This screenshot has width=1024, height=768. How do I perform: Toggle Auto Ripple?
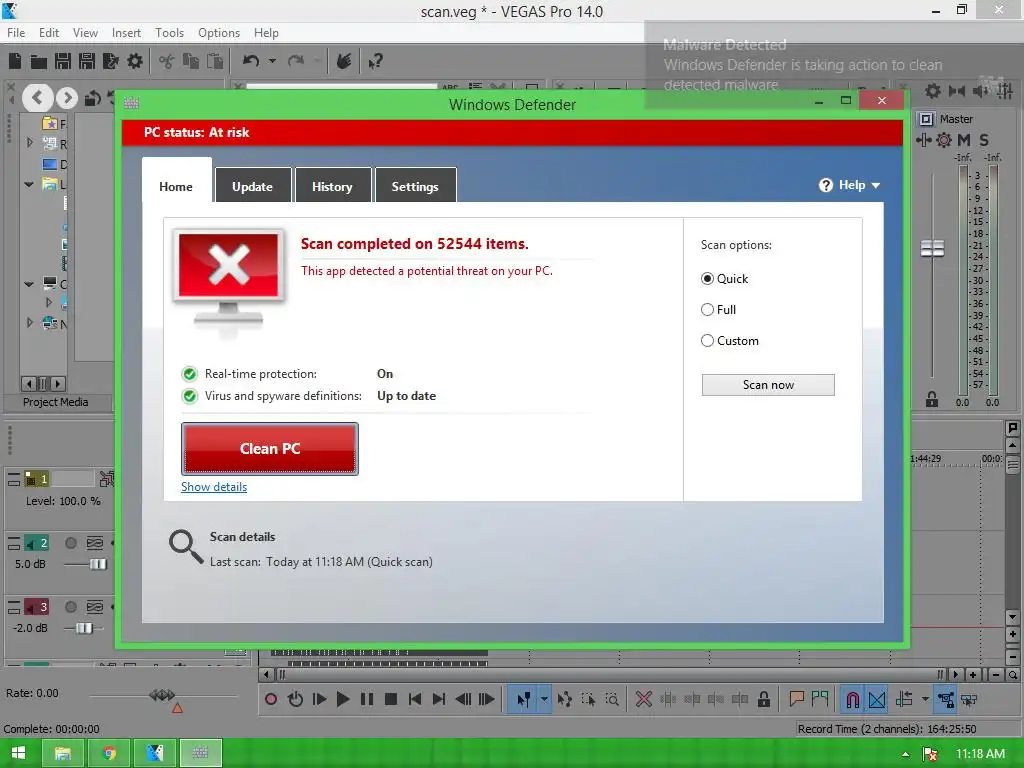coord(904,699)
